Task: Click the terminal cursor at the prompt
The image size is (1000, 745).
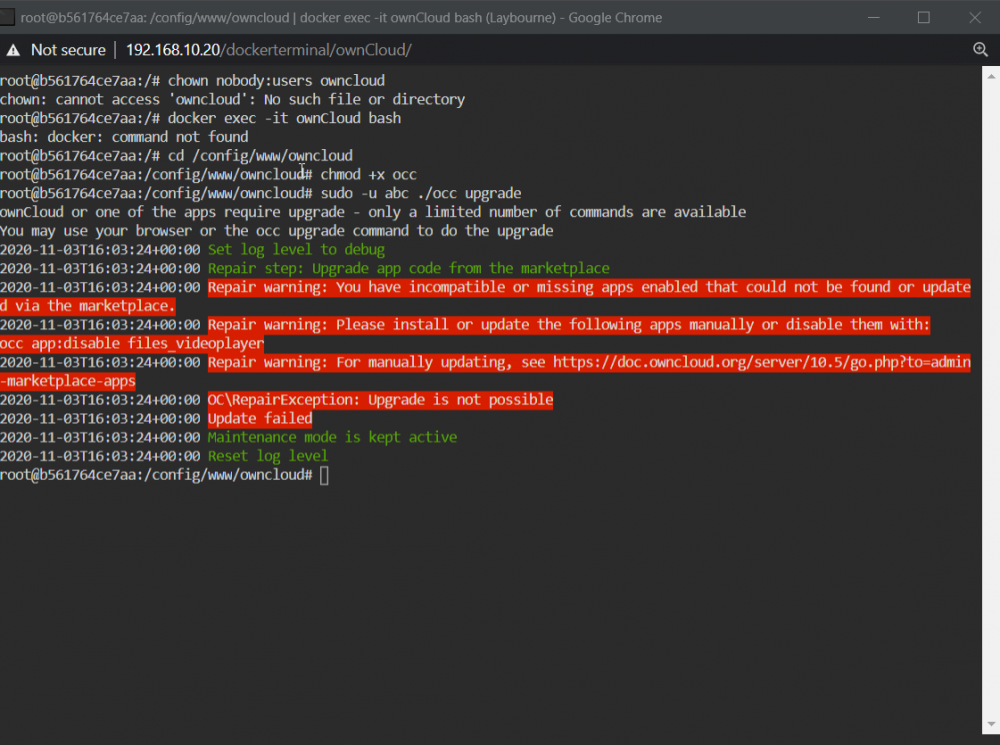Action: (x=324, y=475)
